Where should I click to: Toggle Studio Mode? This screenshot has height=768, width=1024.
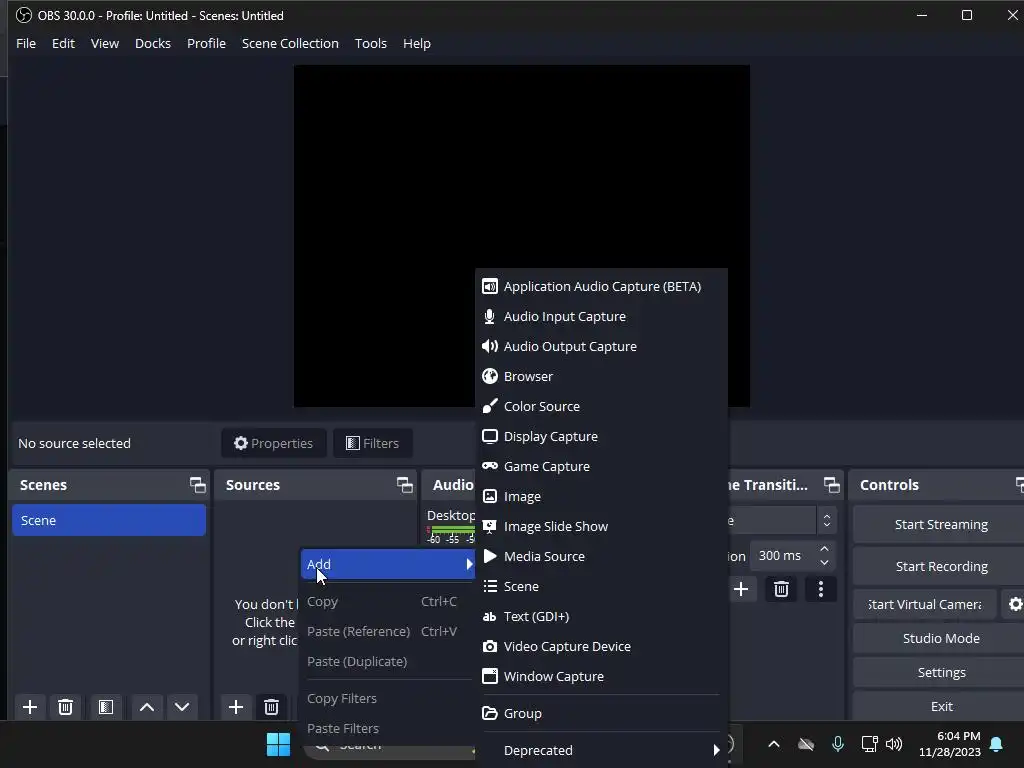941,639
